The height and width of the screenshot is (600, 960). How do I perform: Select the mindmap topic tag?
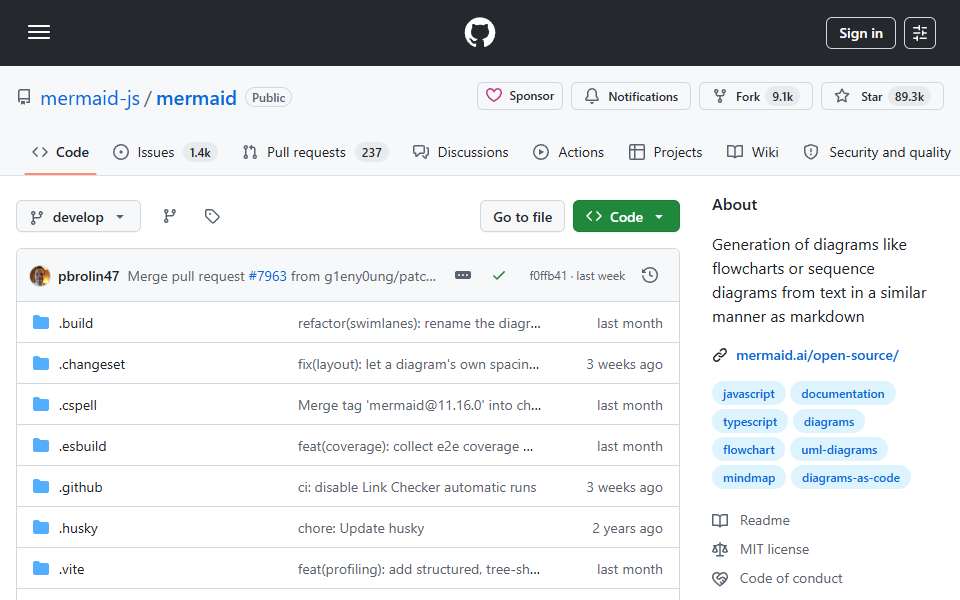(749, 478)
